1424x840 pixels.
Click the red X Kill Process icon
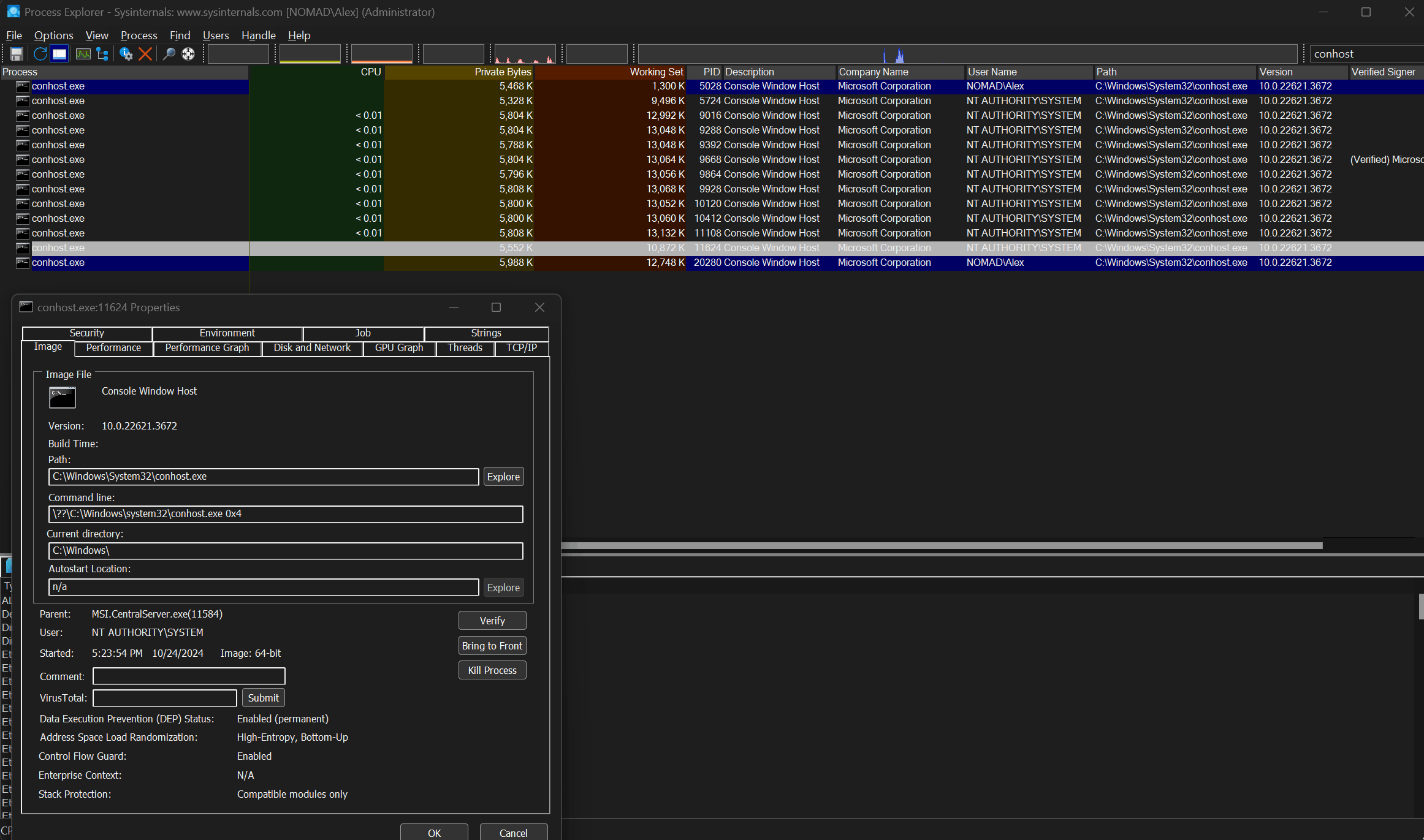pos(145,54)
